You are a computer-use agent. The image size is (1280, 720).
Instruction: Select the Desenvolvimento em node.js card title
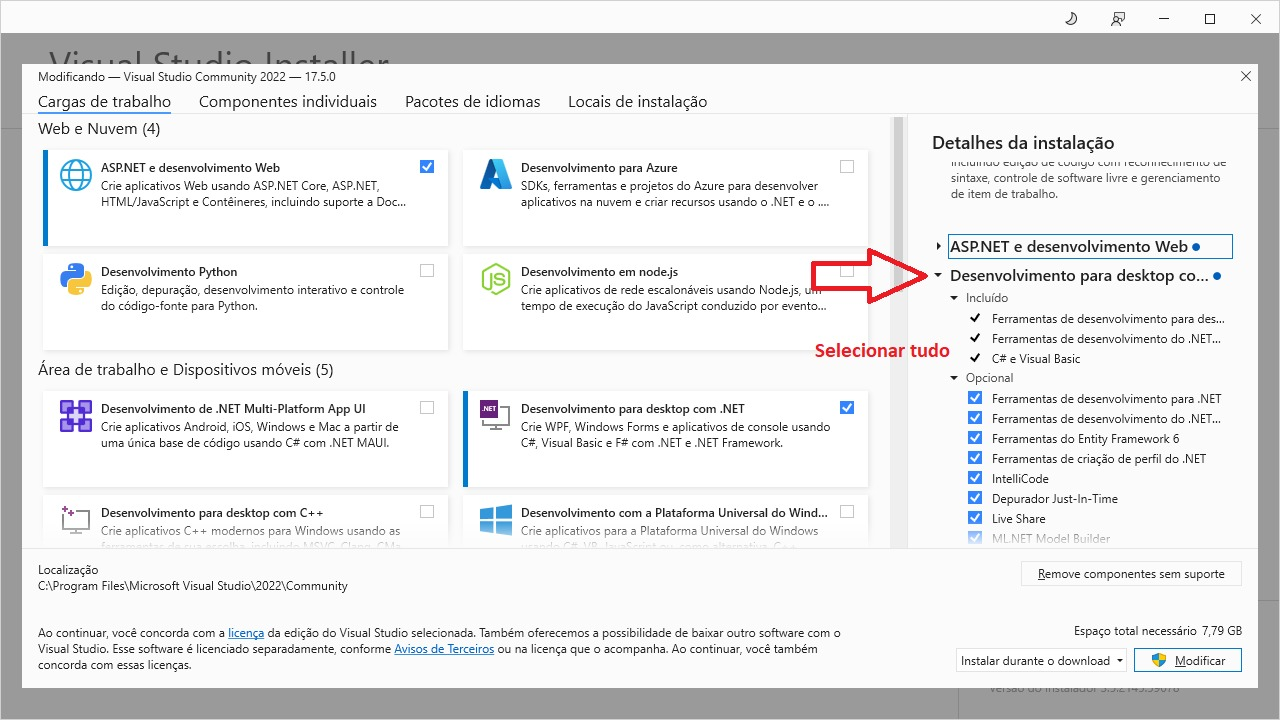pos(599,272)
